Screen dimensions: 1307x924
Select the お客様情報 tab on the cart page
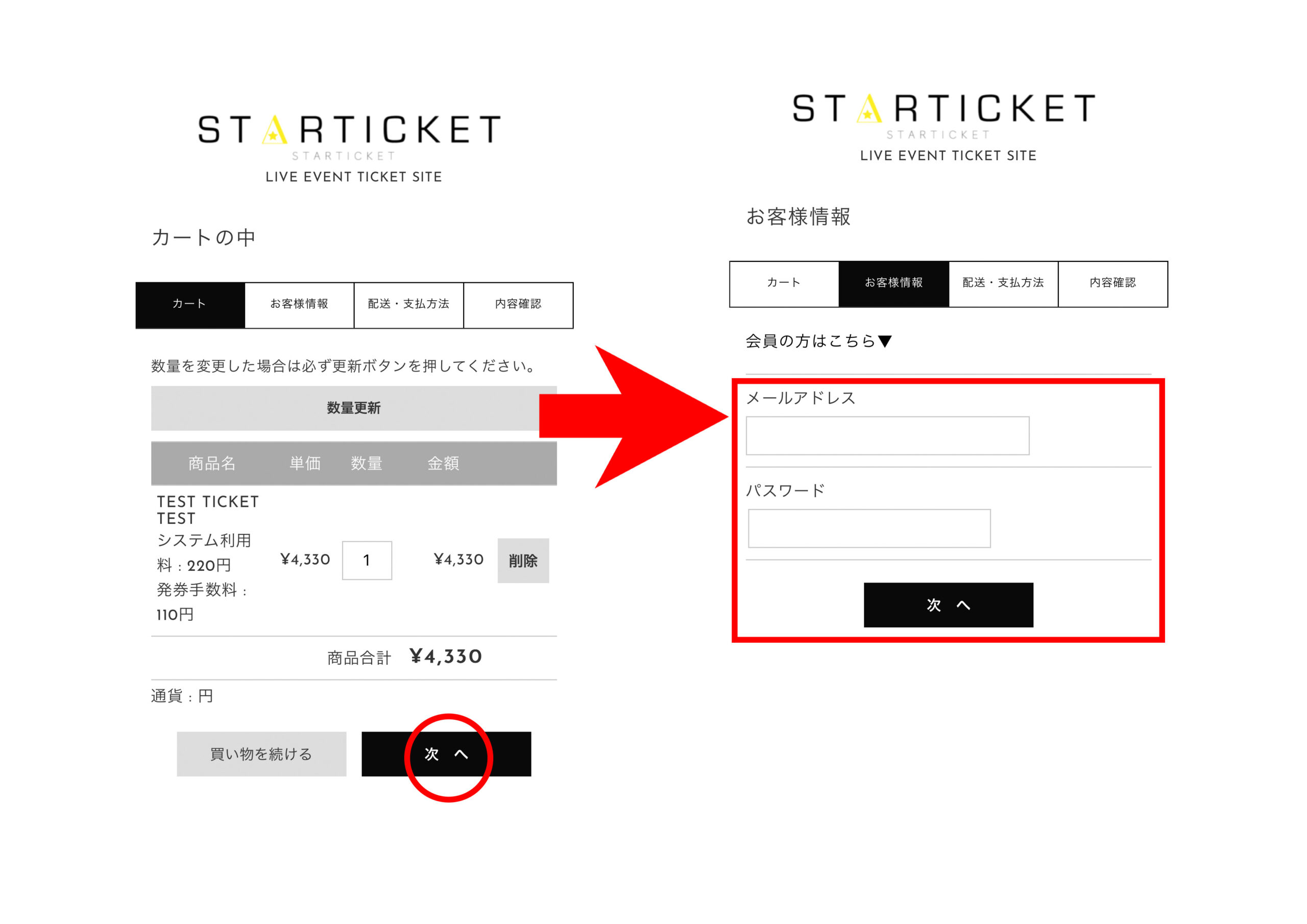[x=299, y=305]
